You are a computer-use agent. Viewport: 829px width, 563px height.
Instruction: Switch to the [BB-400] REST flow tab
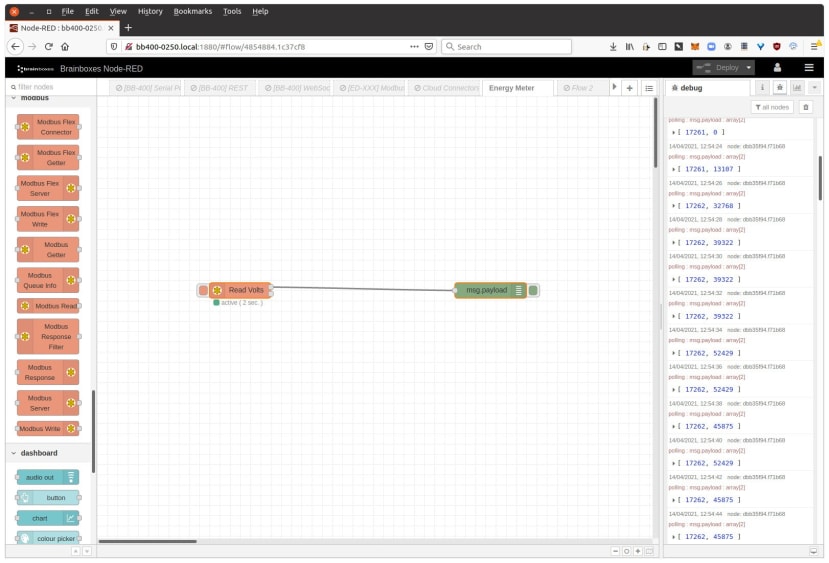click(x=219, y=88)
